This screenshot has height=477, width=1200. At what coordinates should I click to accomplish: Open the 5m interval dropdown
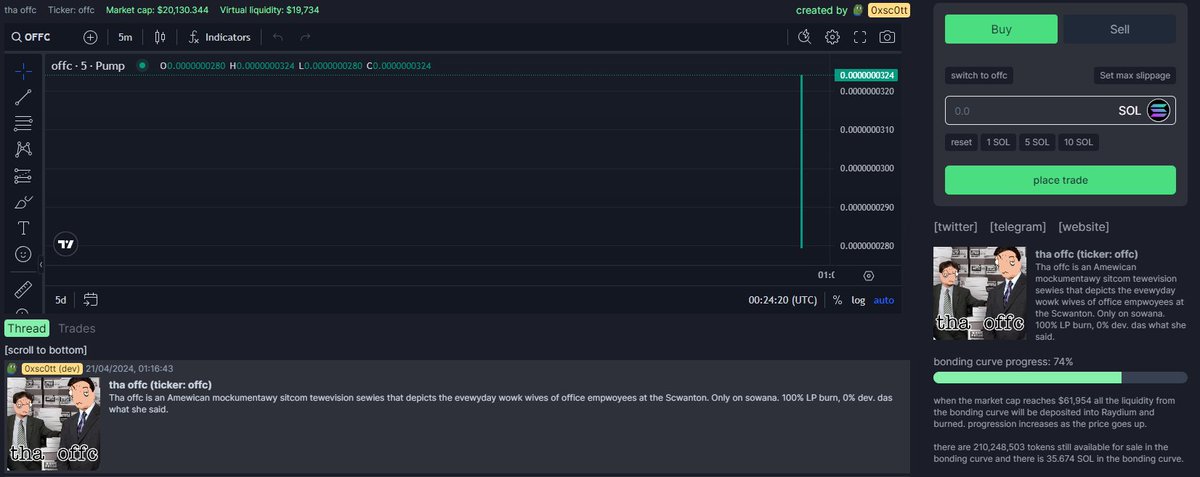(x=125, y=37)
